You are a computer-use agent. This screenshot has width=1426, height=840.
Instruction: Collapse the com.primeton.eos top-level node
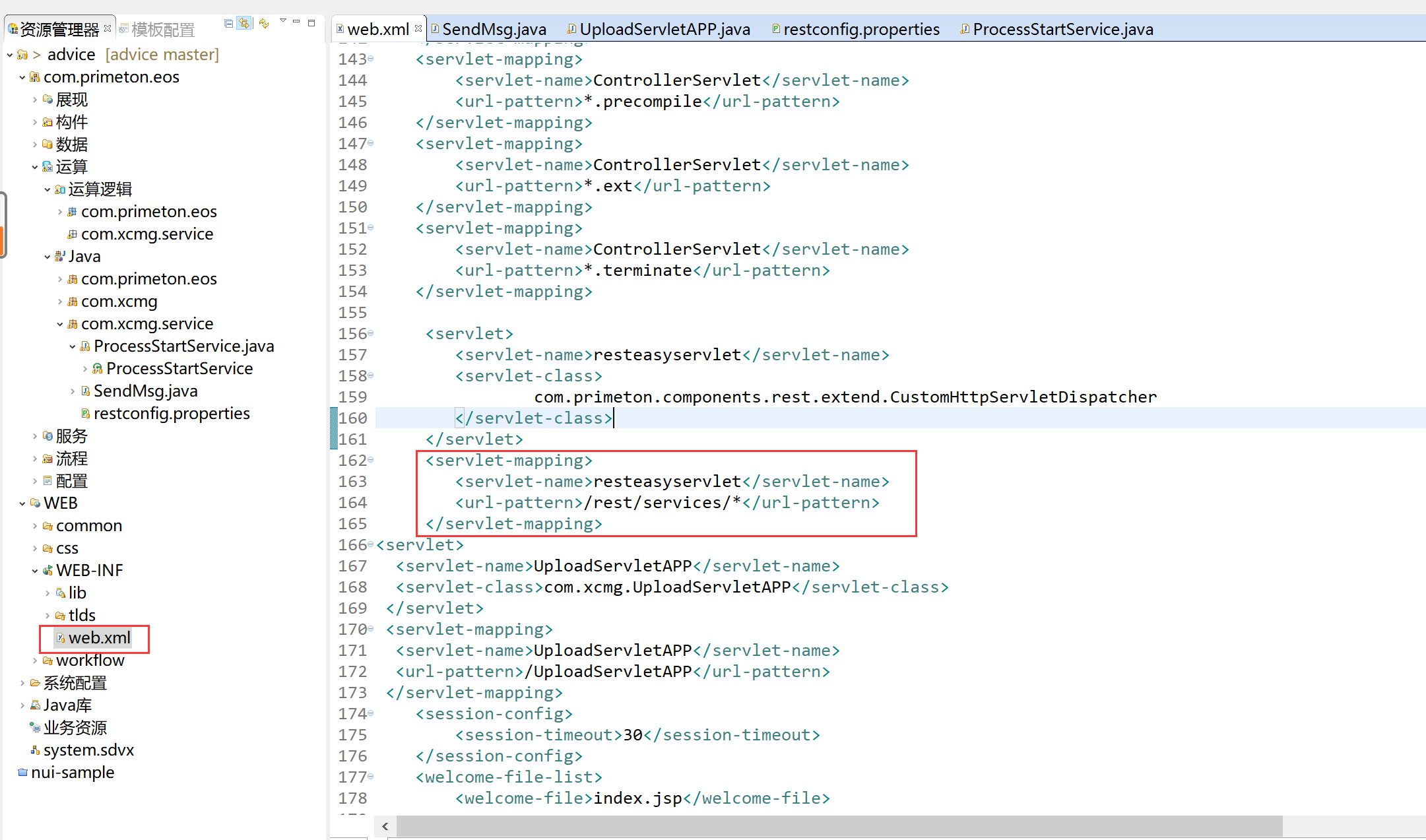click(22, 77)
